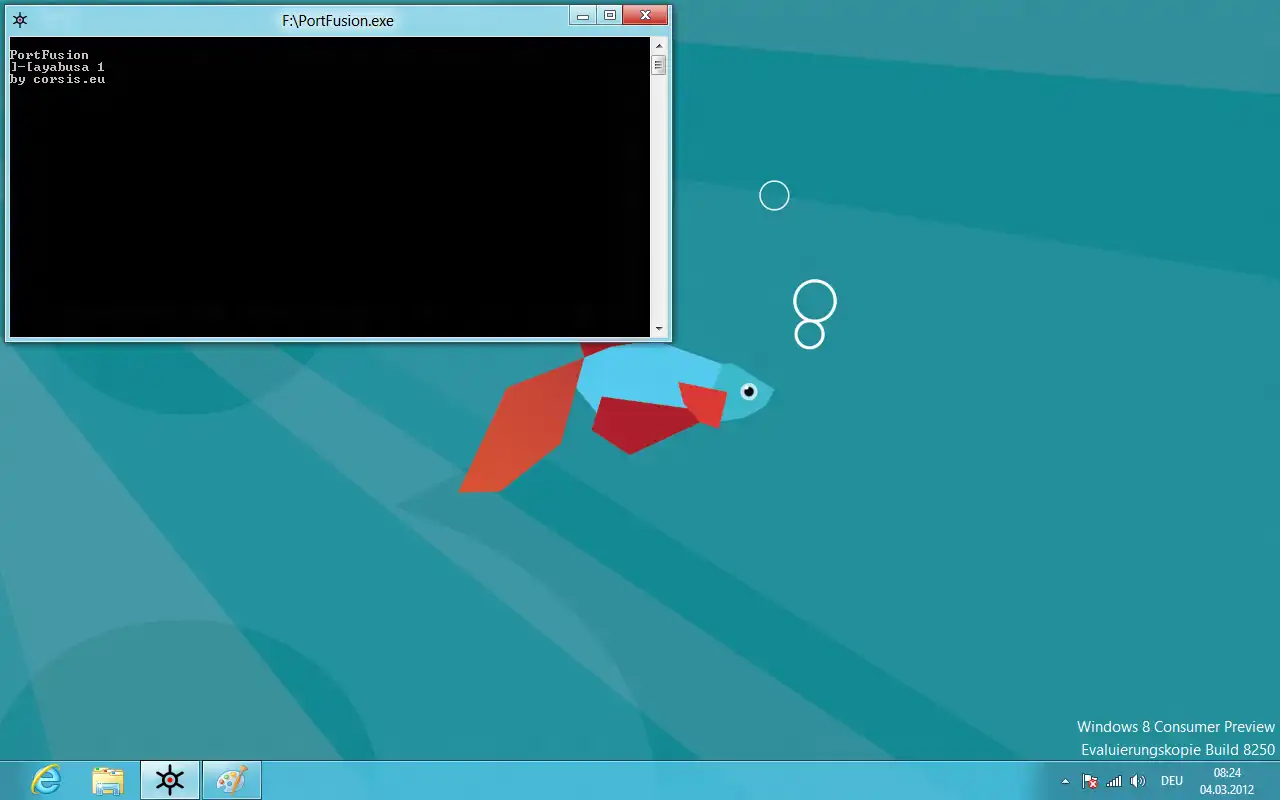Open File Explorer from the taskbar
1280x800 pixels.
point(108,780)
